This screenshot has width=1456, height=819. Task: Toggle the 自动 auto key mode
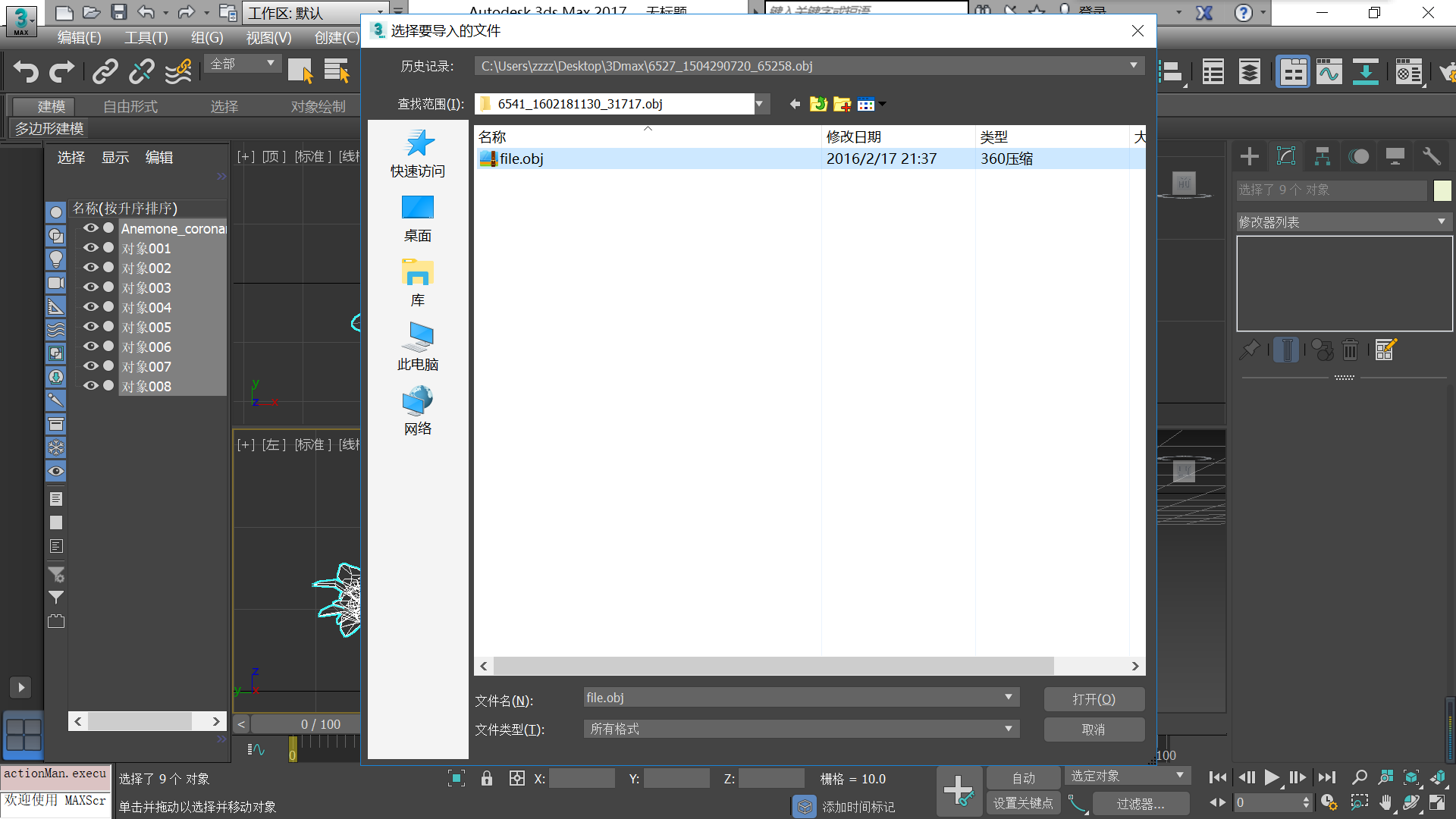(1023, 778)
